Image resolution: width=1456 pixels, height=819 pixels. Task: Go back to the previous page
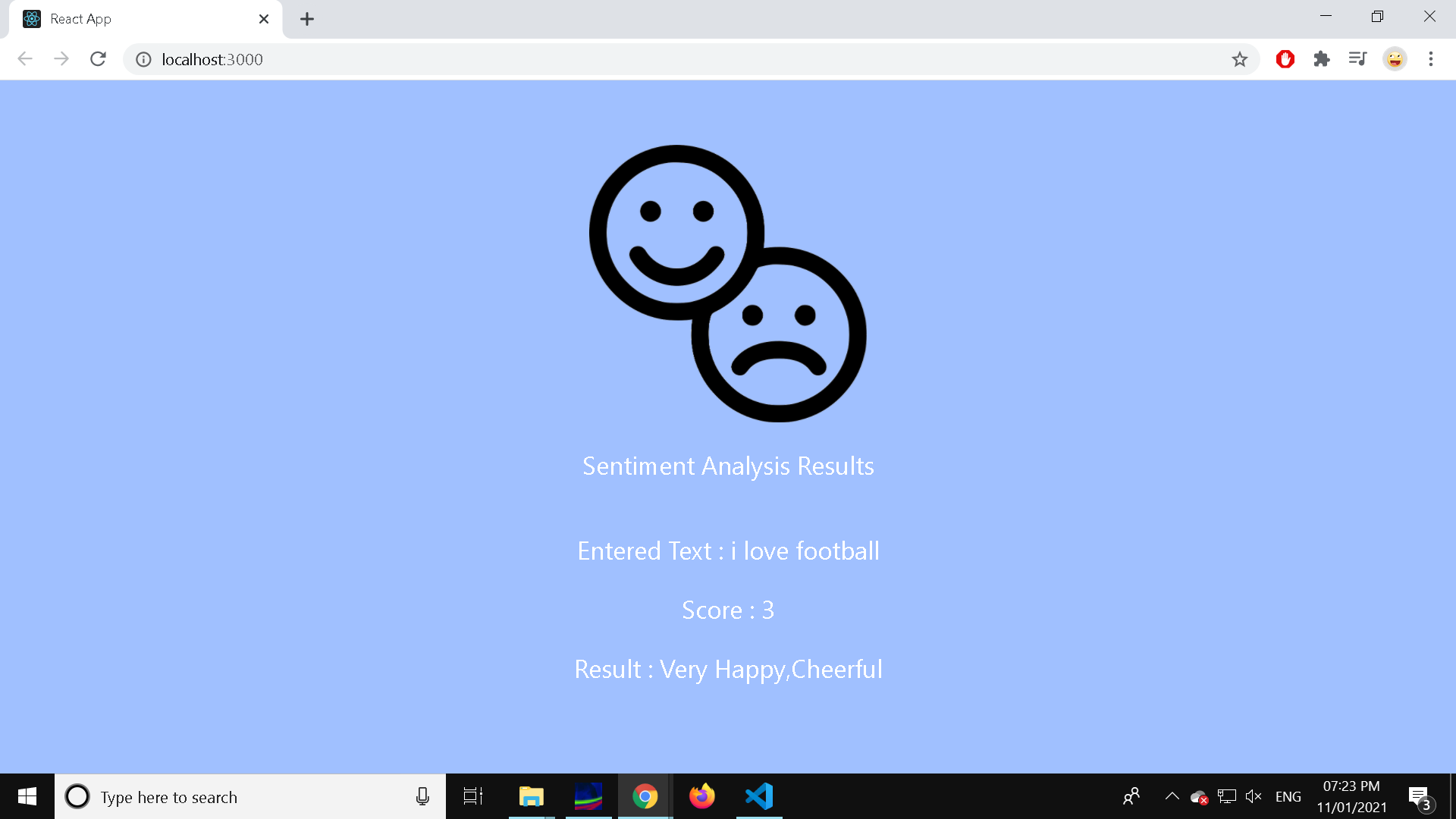tap(25, 59)
